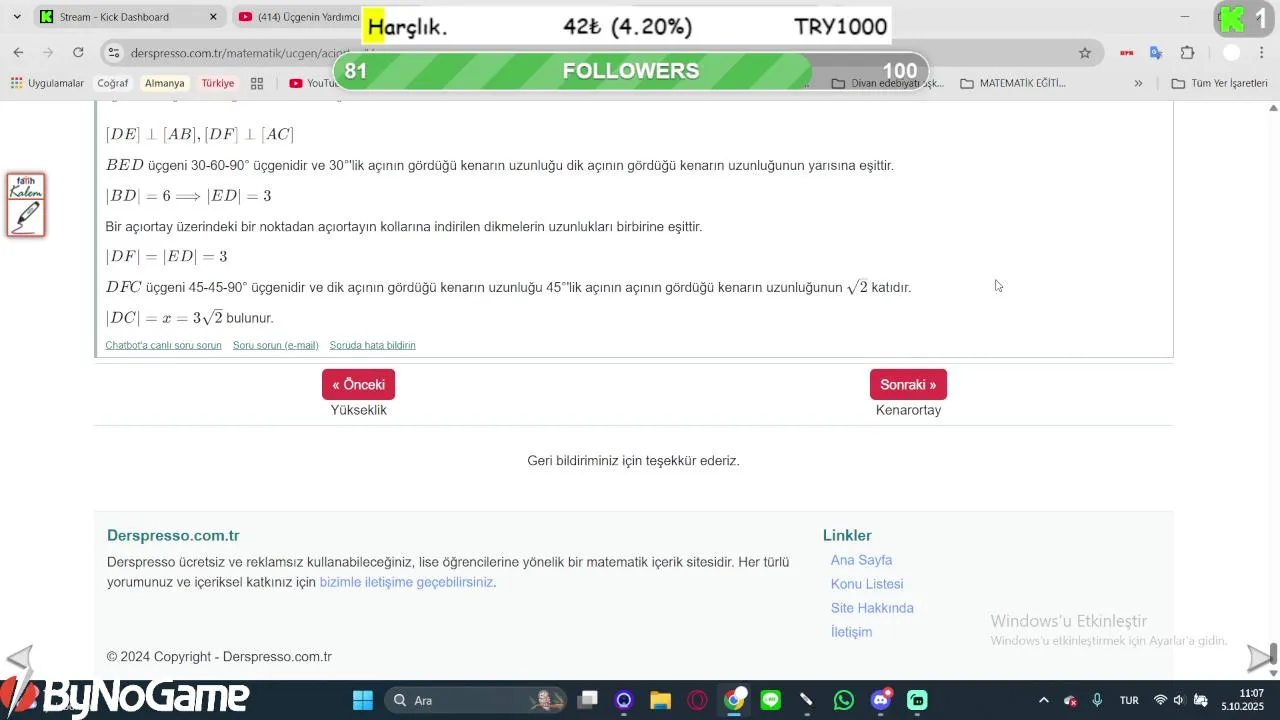The height and width of the screenshot is (720, 1280).
Task: Open Tüm Yer İşaretleri folder
Action: [x=1220, y=83]
